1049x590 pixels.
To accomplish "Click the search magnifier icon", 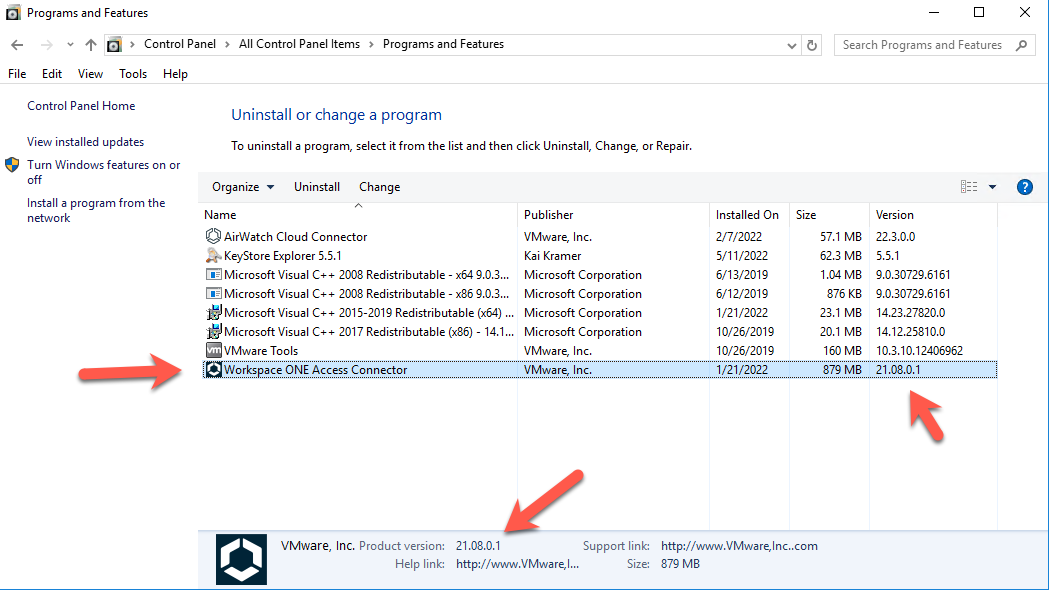I will pos(1021,45).
